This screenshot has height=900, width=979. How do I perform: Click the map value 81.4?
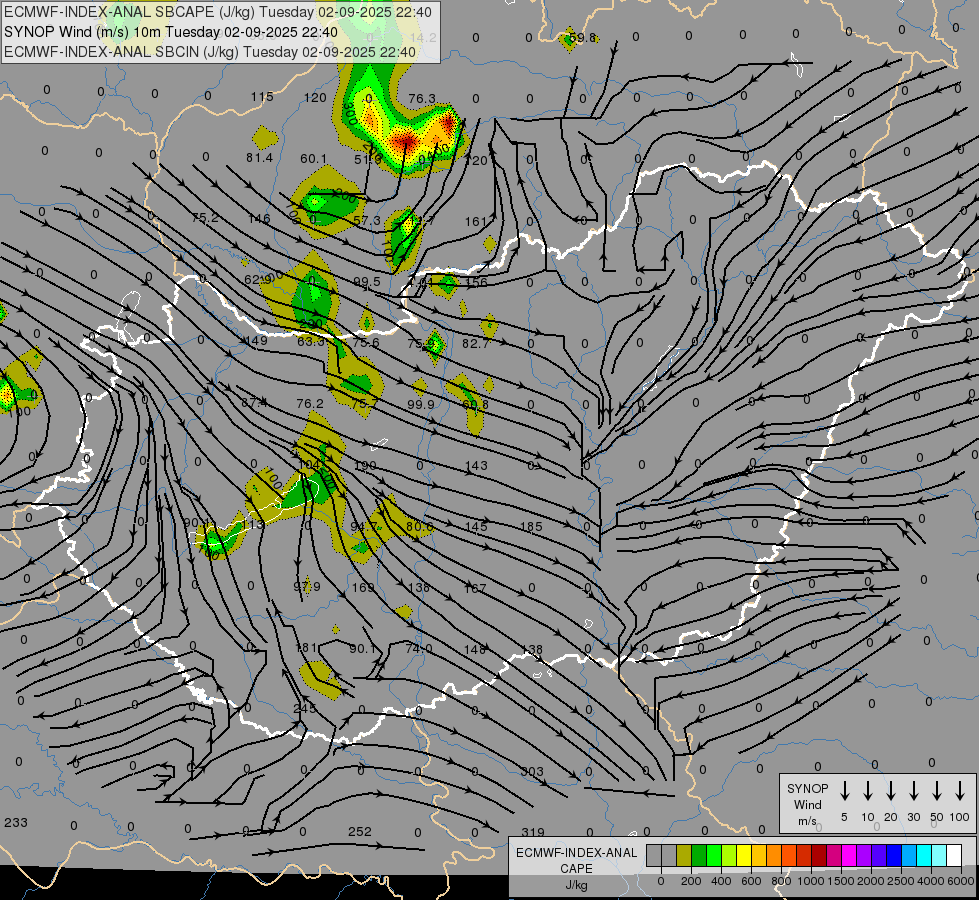[x=259, y=158]
